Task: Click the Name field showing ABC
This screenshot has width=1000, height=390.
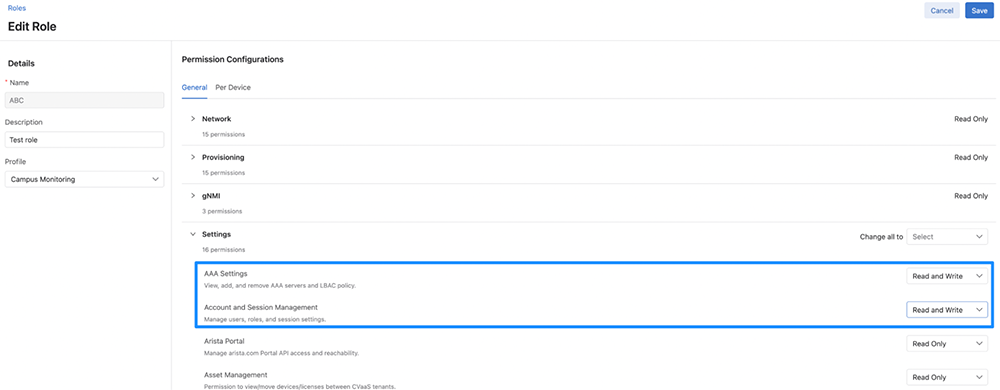Action: [x=84, y=100]
